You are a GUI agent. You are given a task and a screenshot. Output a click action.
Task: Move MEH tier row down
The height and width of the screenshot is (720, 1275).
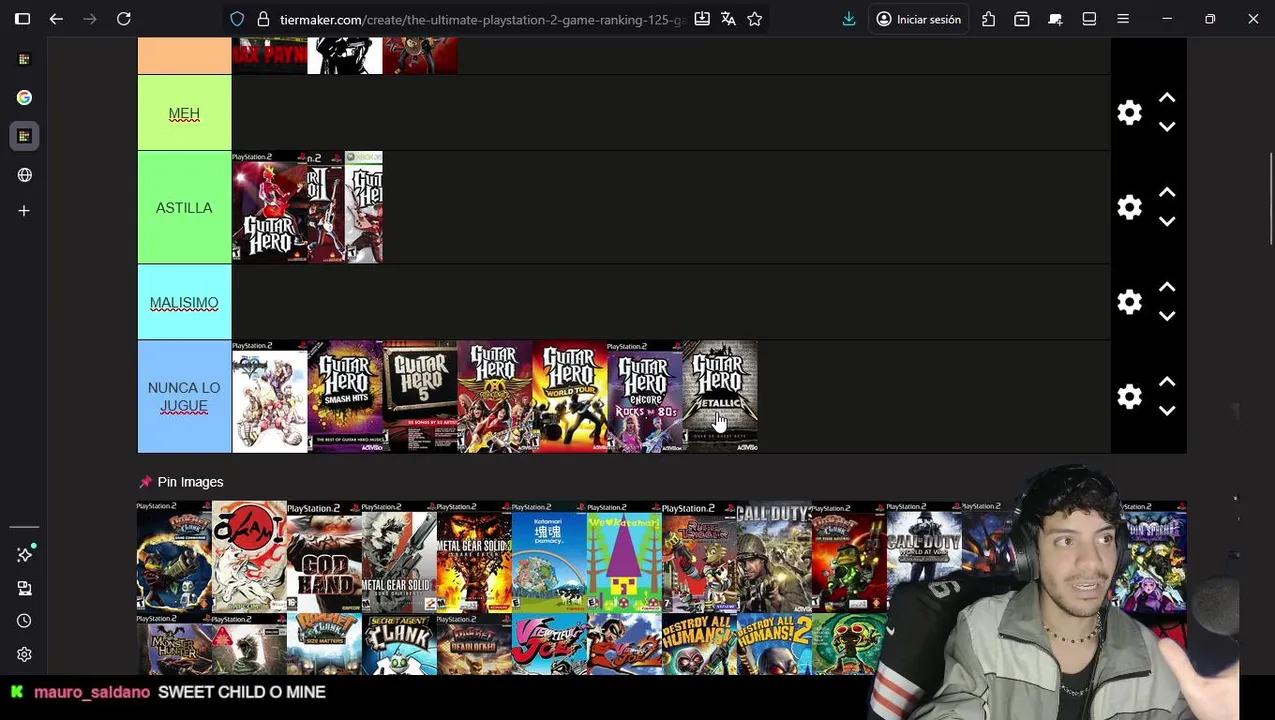click(x=1167, y=127)
